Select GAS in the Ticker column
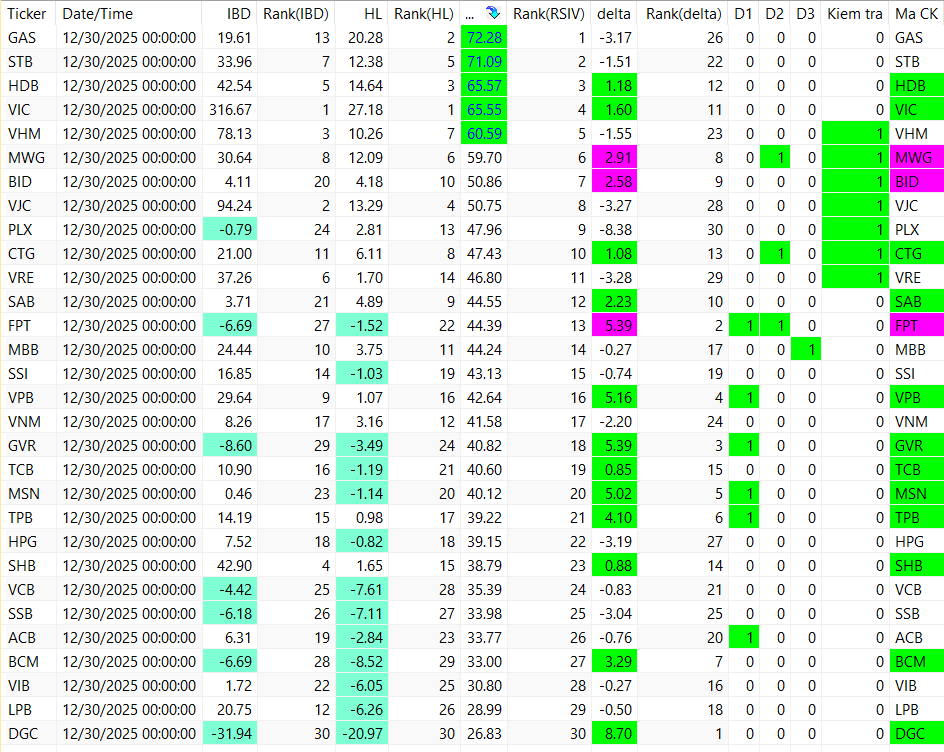 (x=22, y=38)
